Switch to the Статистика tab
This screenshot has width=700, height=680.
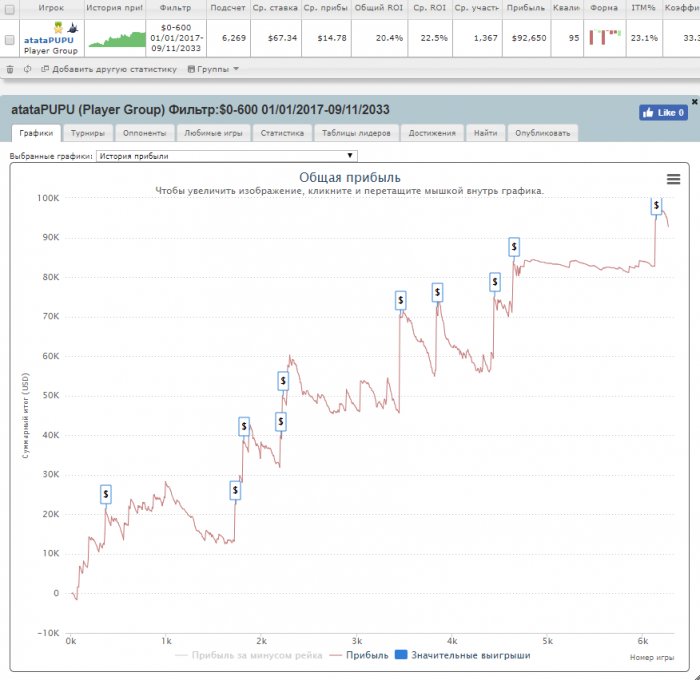click(282, 133)
